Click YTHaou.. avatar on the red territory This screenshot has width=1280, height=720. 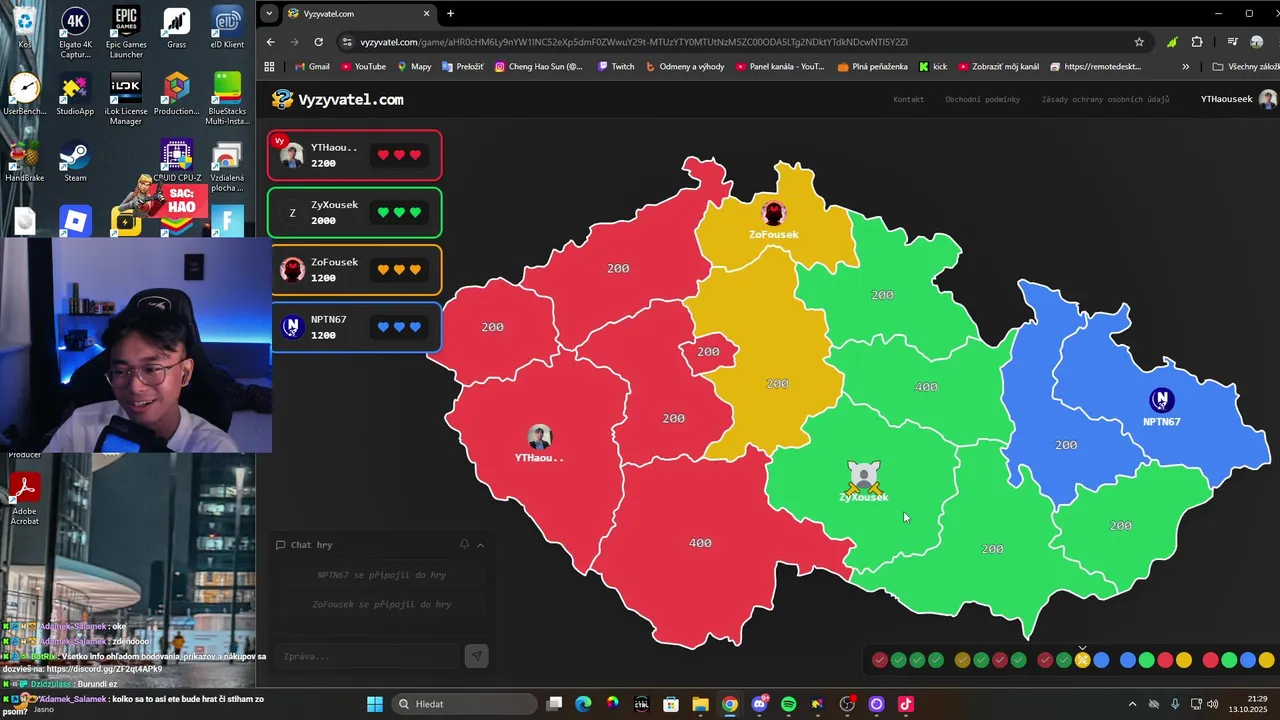click(x=540, y=437)
